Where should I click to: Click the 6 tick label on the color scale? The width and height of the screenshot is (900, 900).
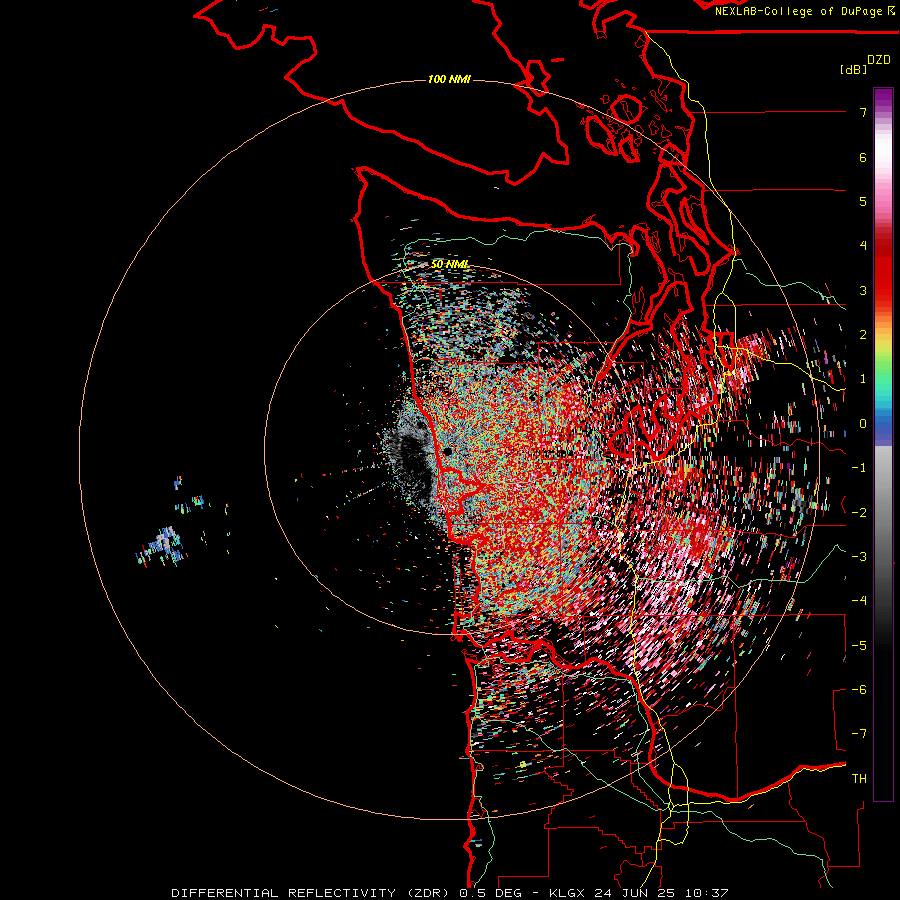pos(863,157)
